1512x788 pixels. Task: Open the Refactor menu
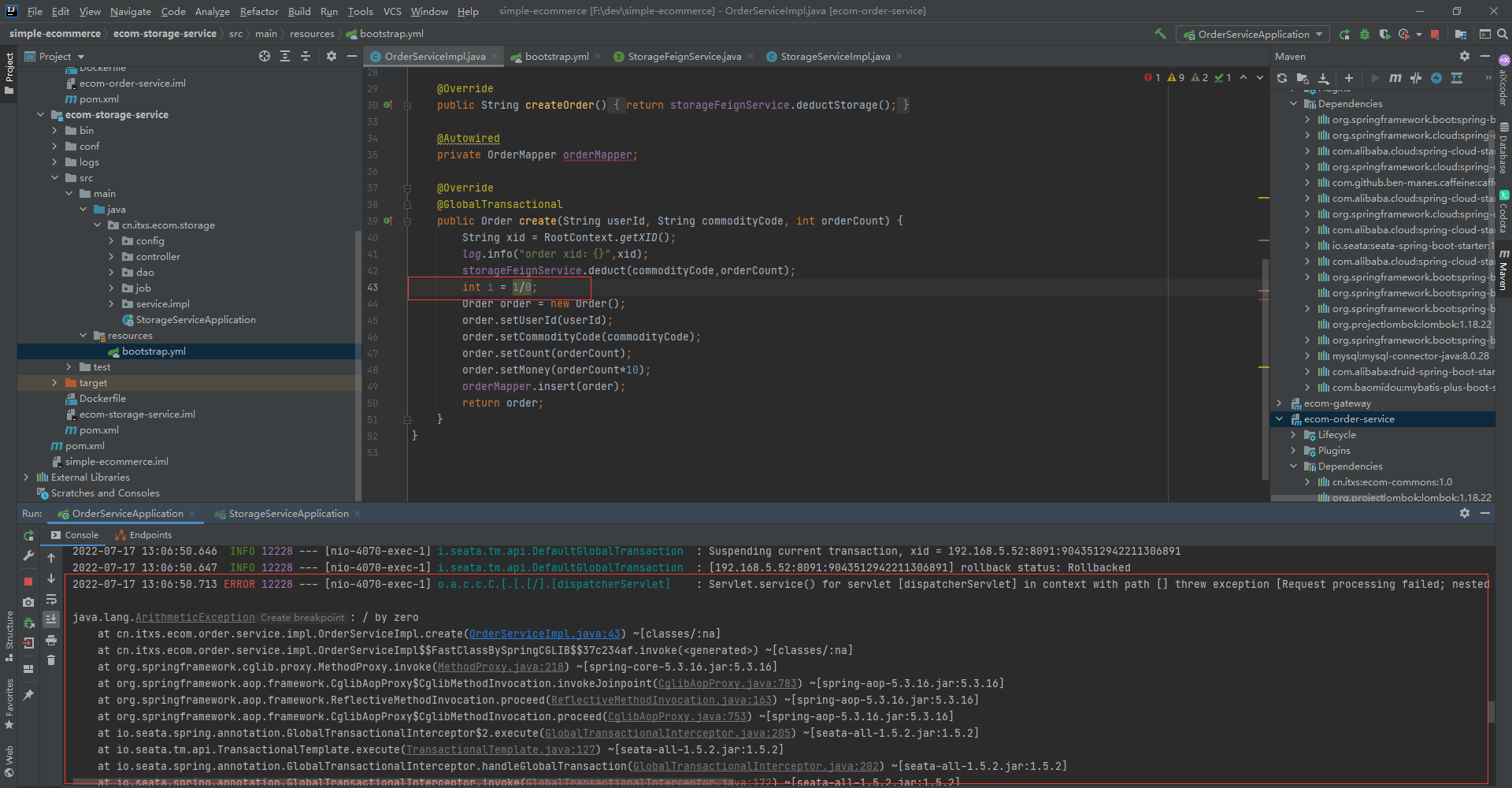click(259, 11)
